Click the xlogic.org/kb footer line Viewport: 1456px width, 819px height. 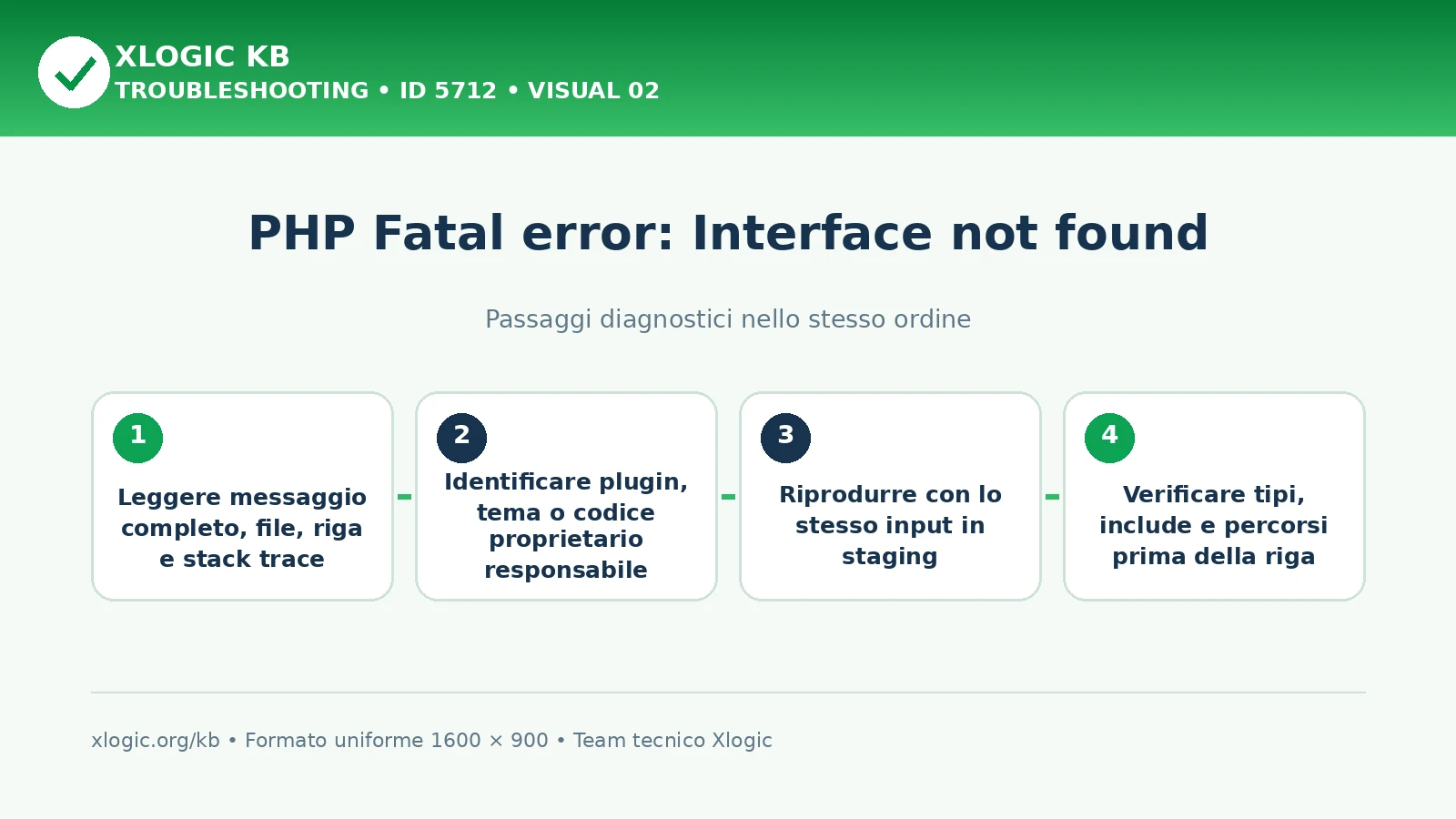431,741
